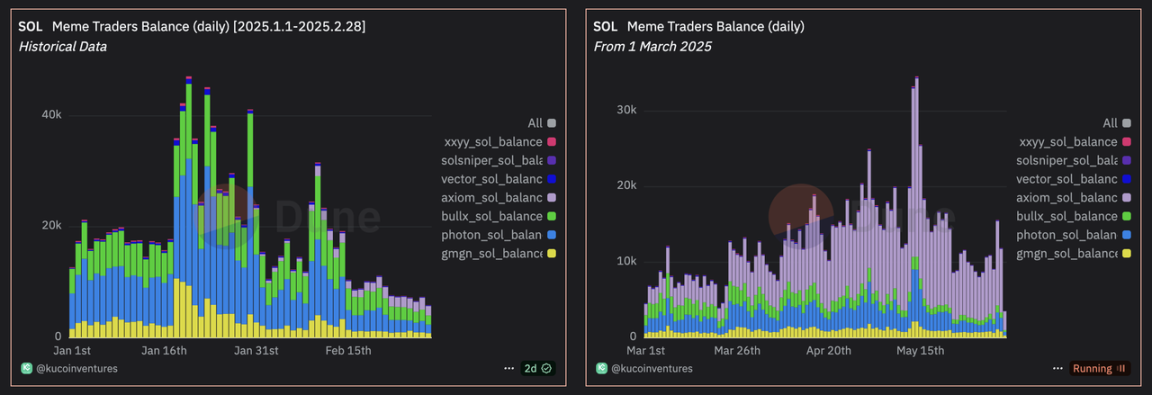Viewport: 1152px width, 395px height.
Task: Toggle solsniper series in right chart legend
Action: coord(1075,161)
